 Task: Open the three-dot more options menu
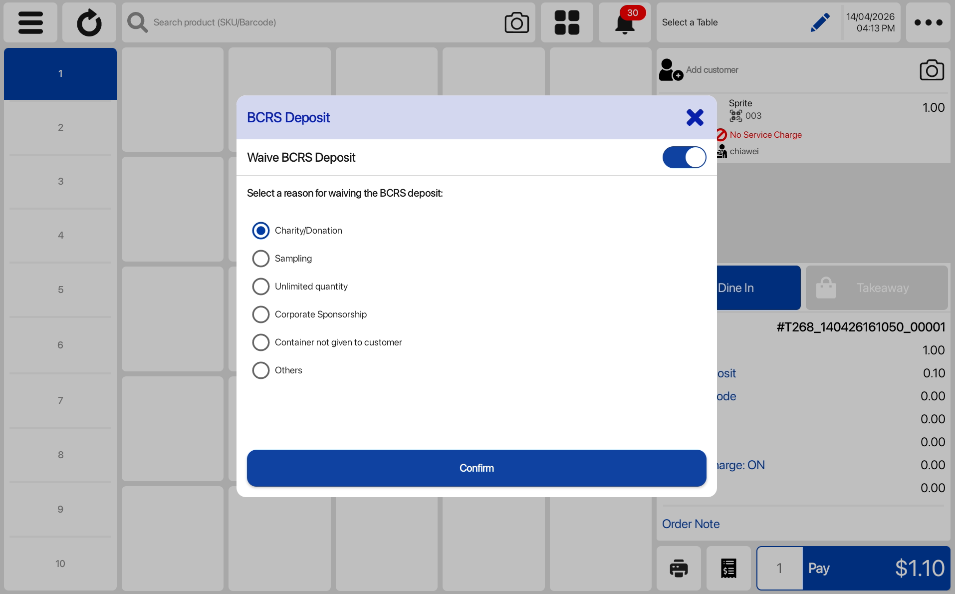pos(928,23)
